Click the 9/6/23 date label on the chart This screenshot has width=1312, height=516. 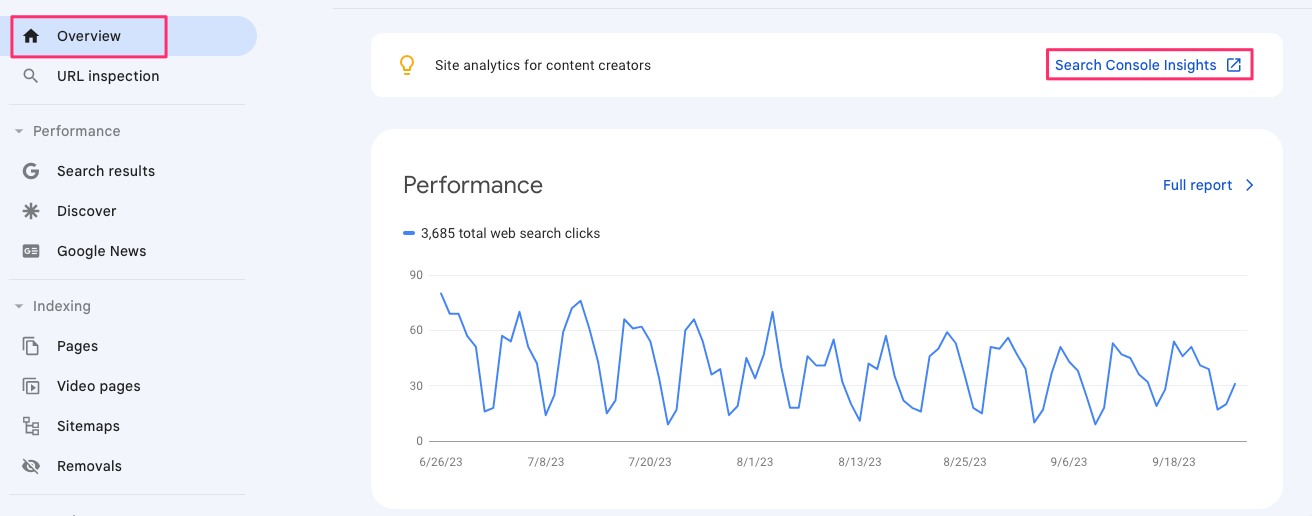1069,462
